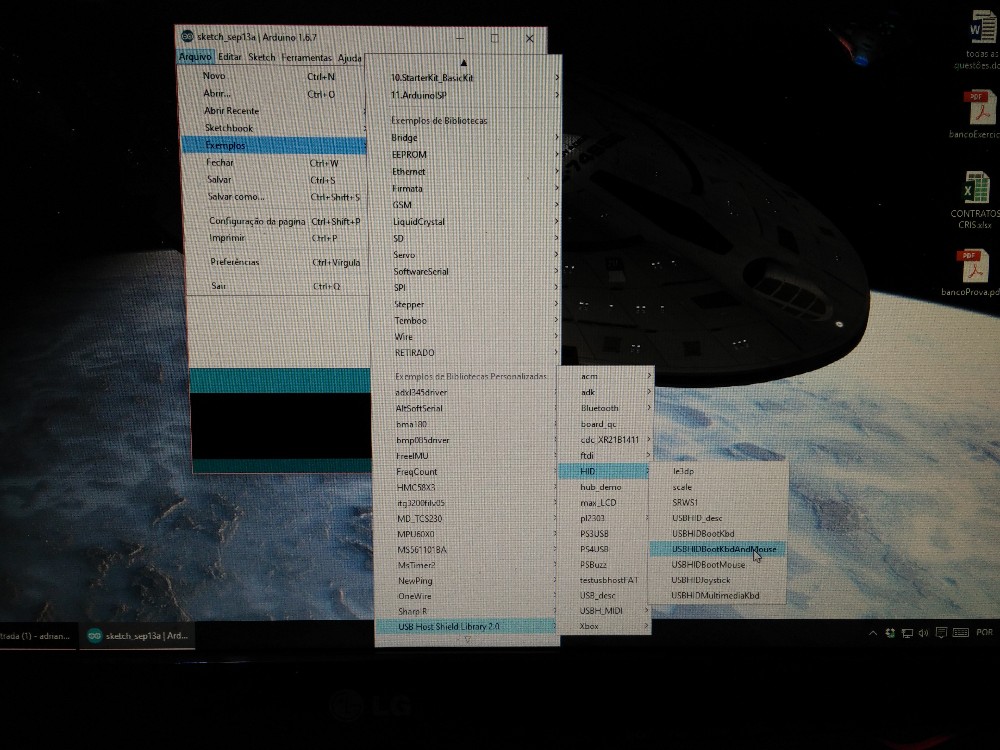Open the Arquivo menu
This screenshot has height=750, width=1000.
(x=195, y=57)
